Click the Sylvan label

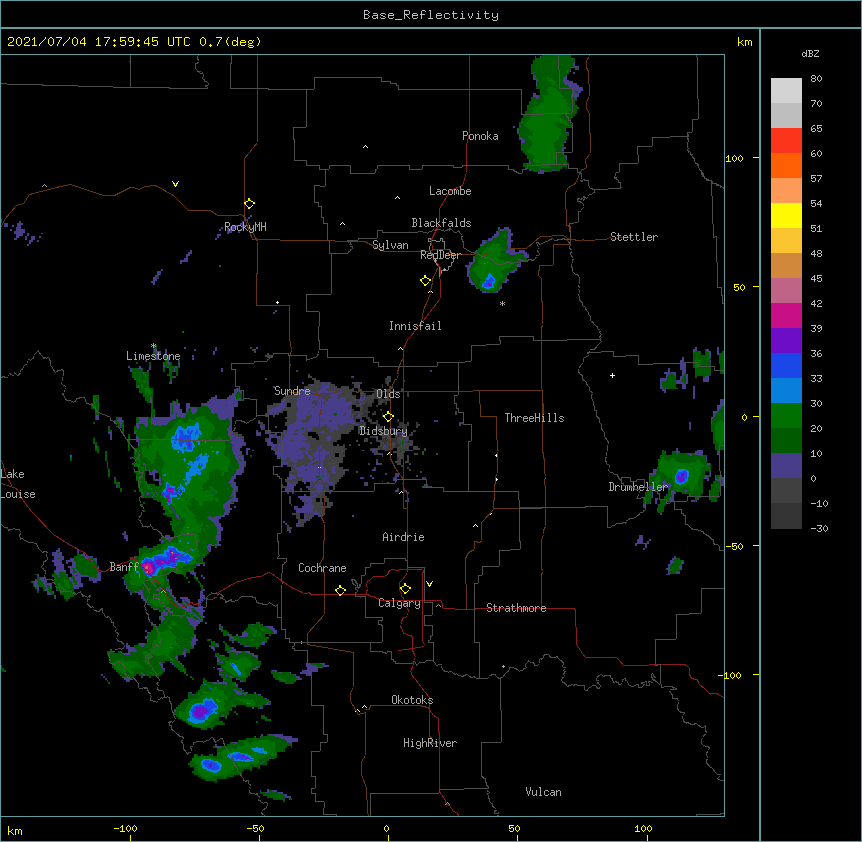click(x=390, y=245)
